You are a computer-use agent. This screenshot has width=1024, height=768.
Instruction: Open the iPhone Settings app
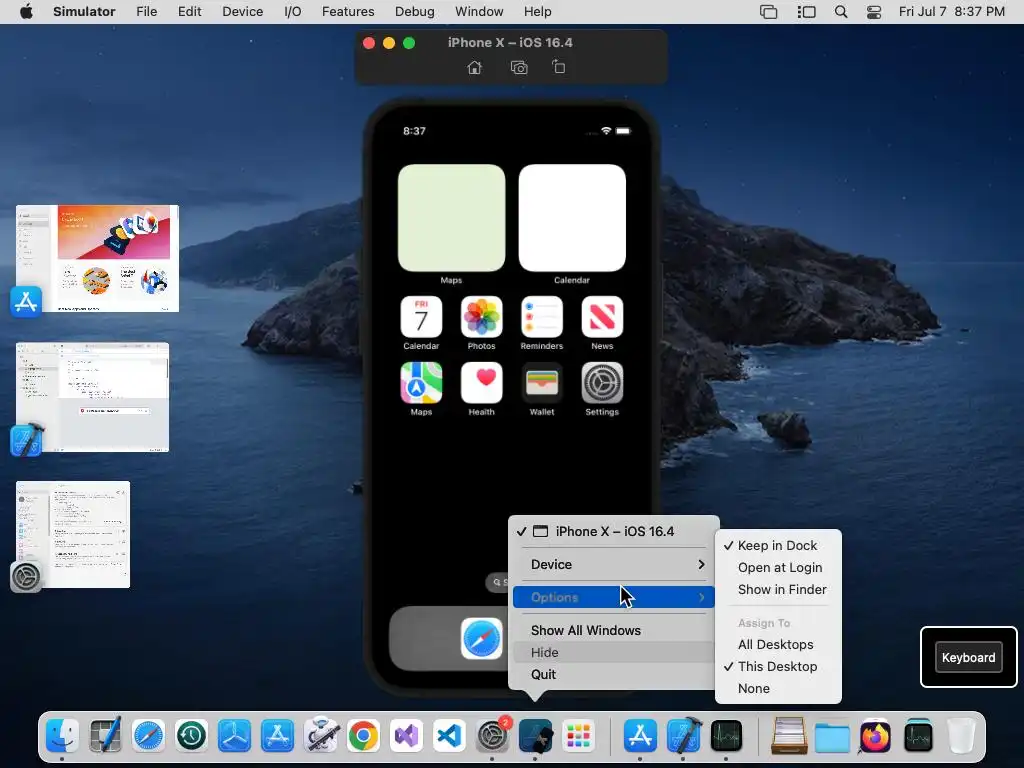click(x=602, y=383)
